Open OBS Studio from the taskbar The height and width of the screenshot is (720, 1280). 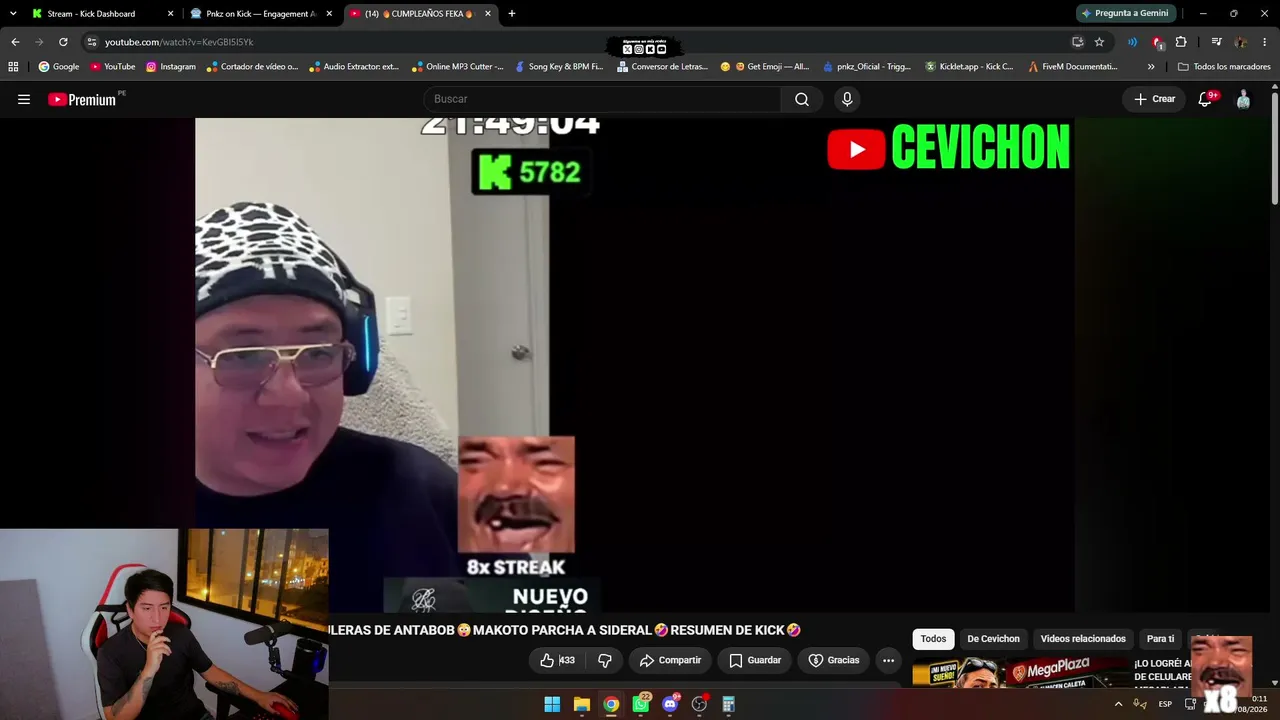pyautogui.click(x=700, y=704)
